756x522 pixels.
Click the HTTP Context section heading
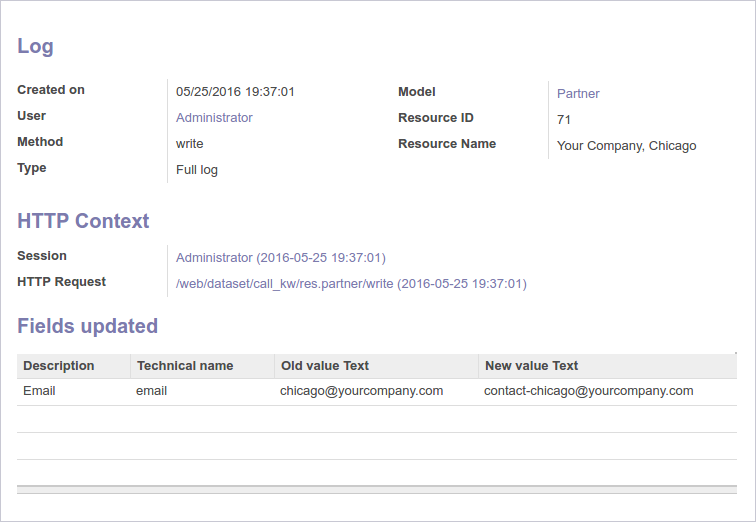pos(83,221)
